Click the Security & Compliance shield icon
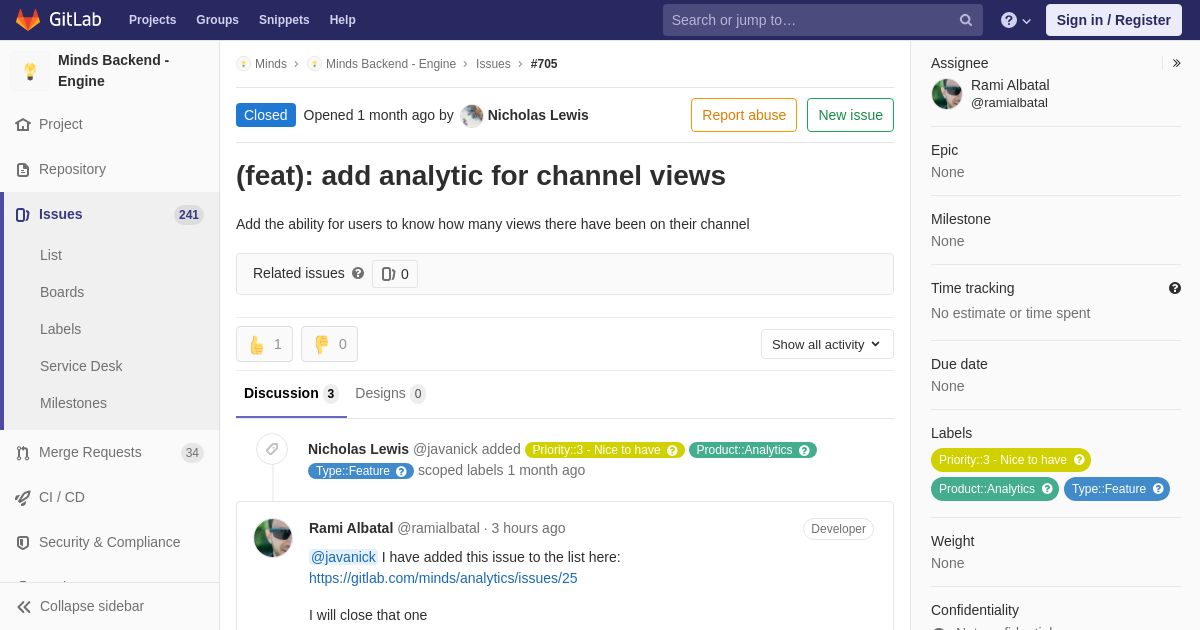Viewport: 1200px width, 630px height. click(x=23, y=543)
